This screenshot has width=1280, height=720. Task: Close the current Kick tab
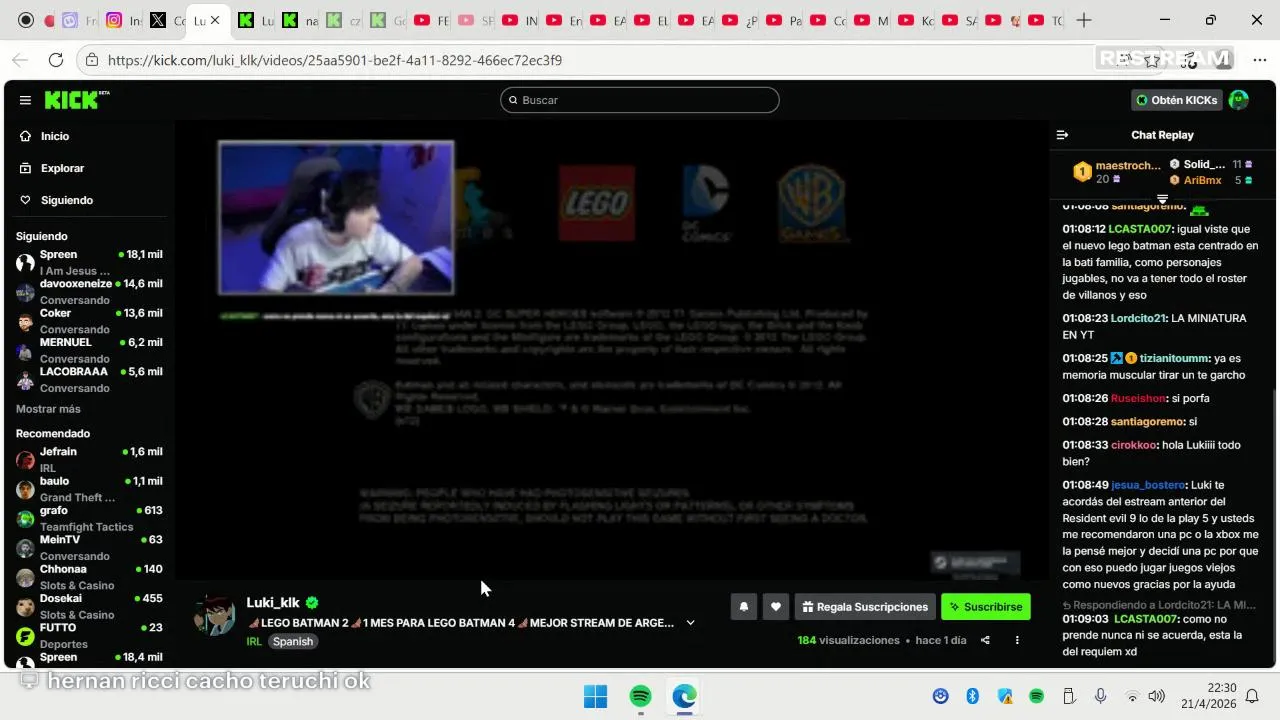(214, 20)
